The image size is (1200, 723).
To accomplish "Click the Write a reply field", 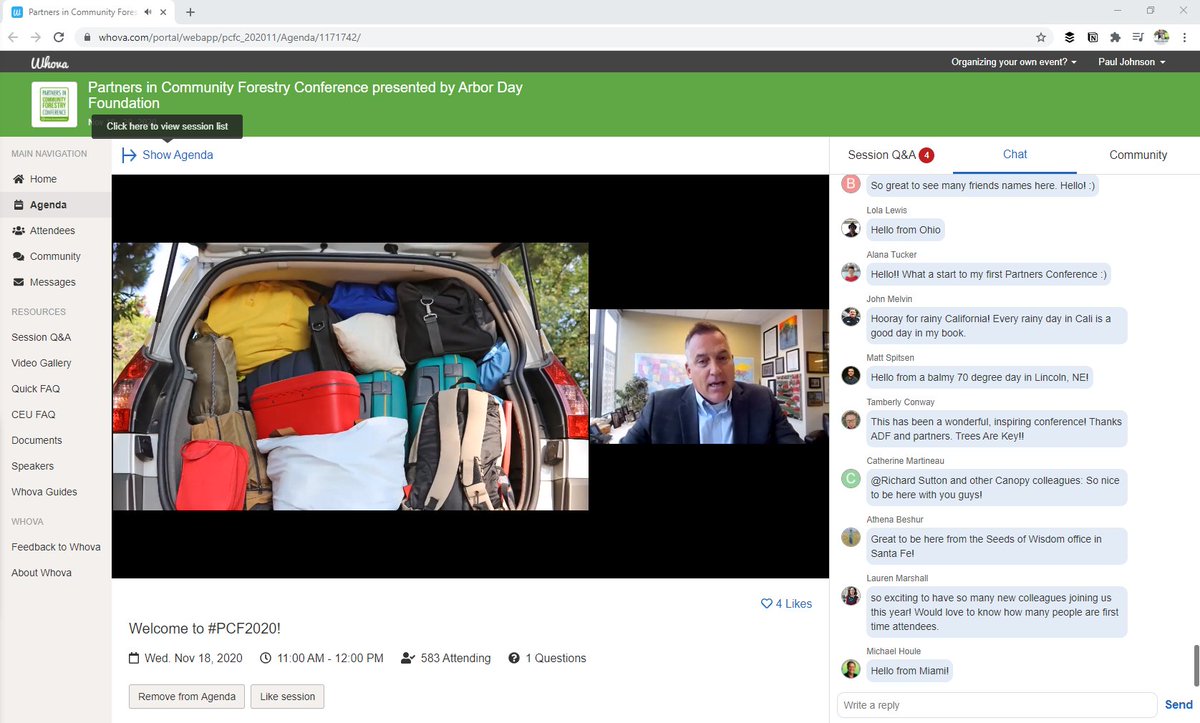I will 997,705.
